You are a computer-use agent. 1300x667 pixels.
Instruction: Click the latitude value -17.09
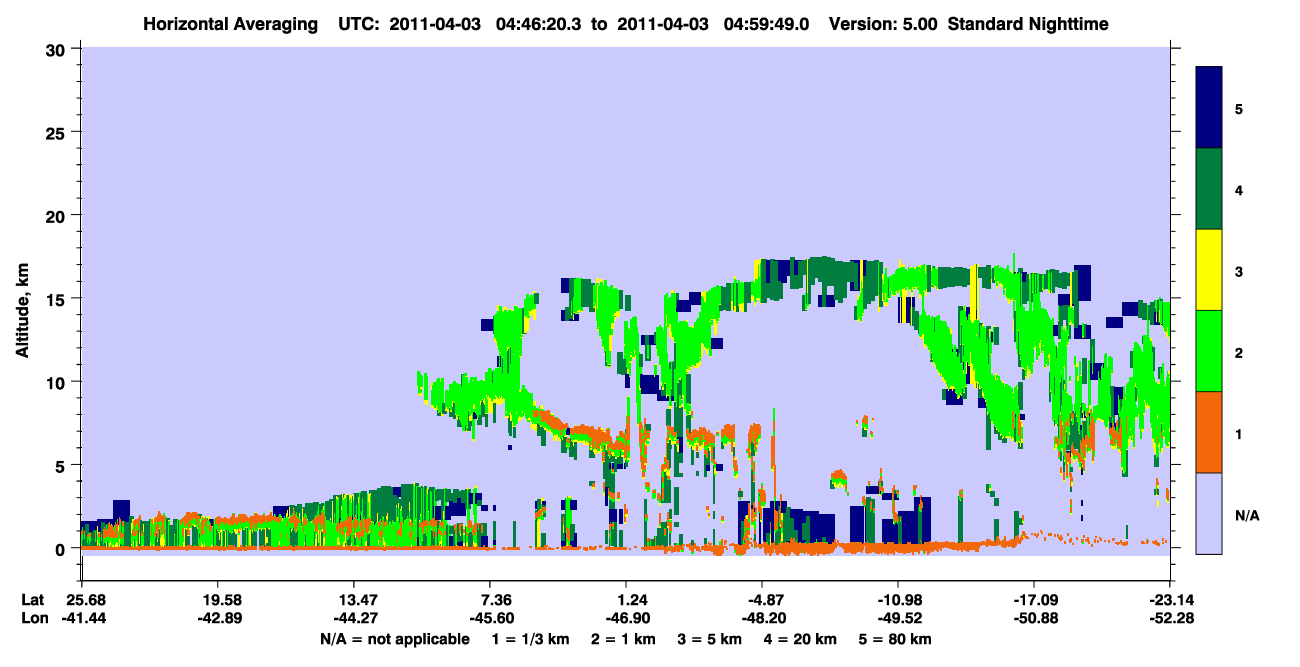[1034, 600]
